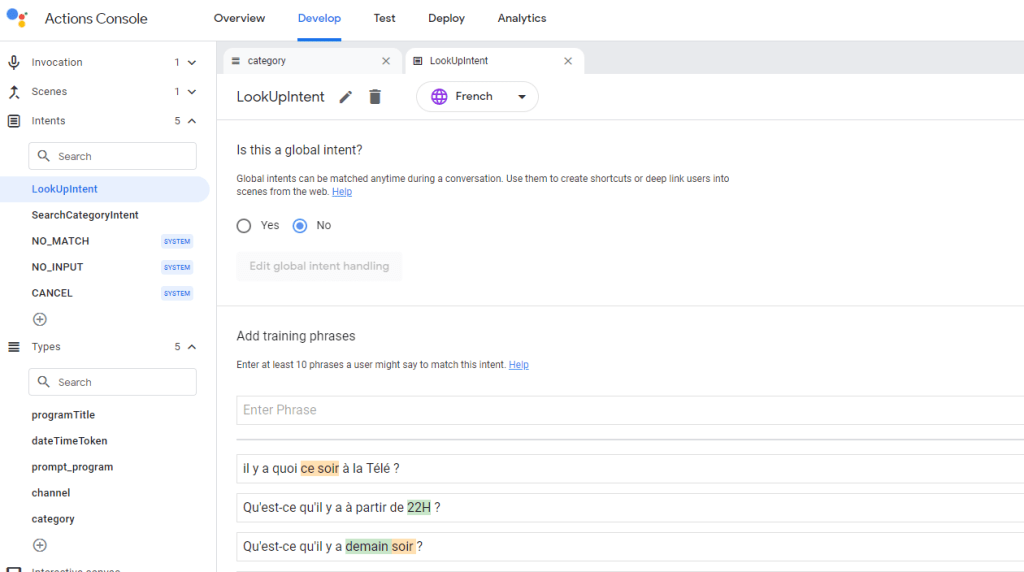The width and height of the screenshot is (1024, 572).
Task: Click the plus icon to add an intent
Action: (40, 320)
